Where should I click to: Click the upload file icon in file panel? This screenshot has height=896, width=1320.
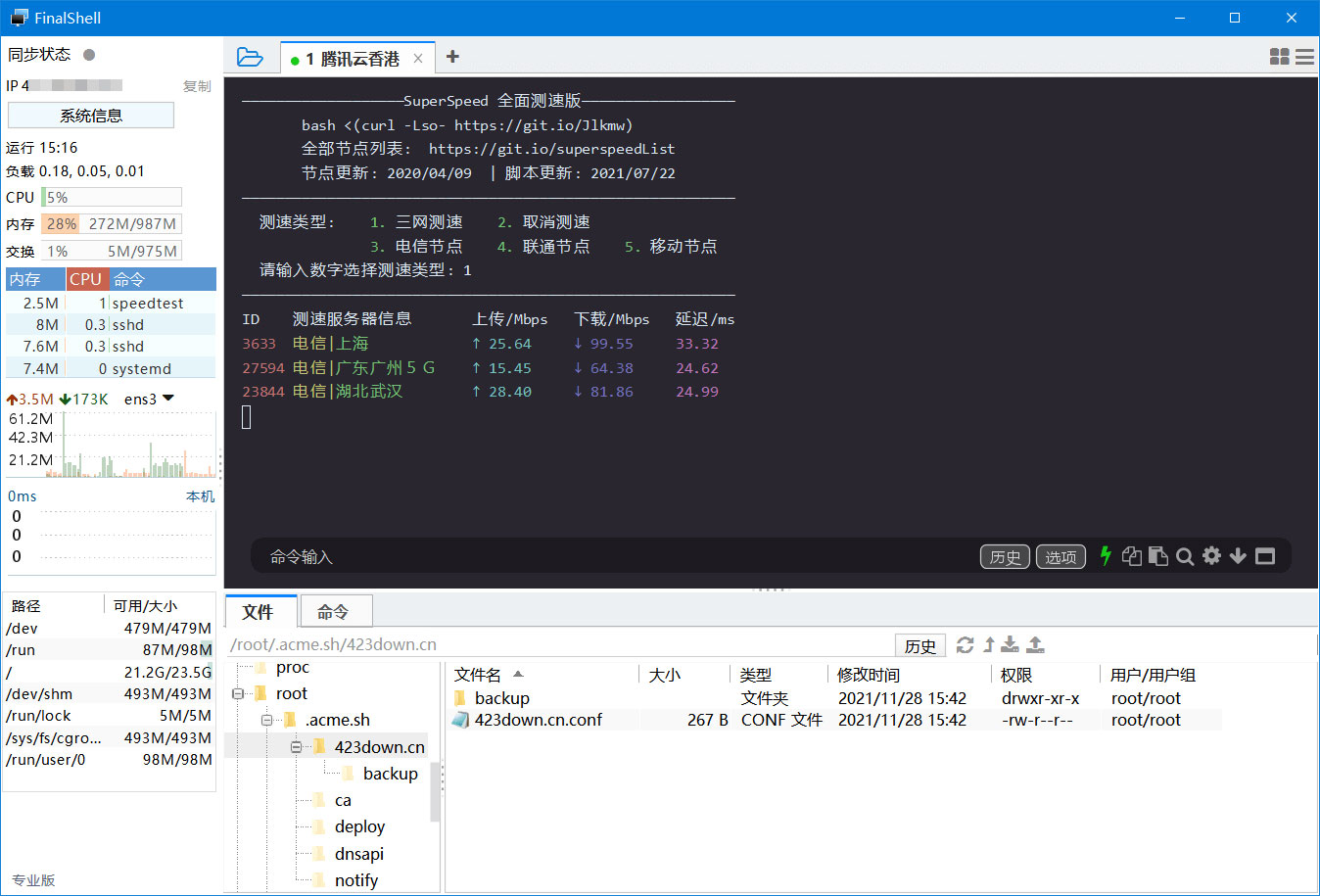1035,644
